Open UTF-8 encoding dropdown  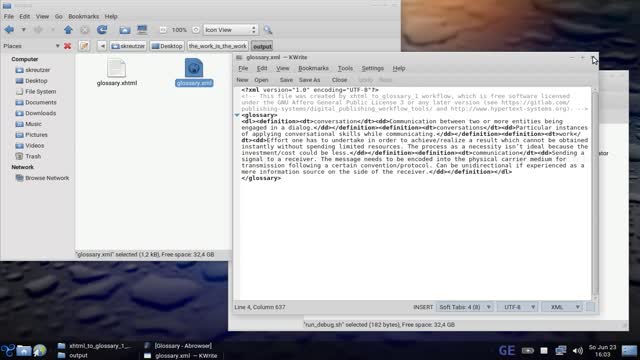click(518, 307)
